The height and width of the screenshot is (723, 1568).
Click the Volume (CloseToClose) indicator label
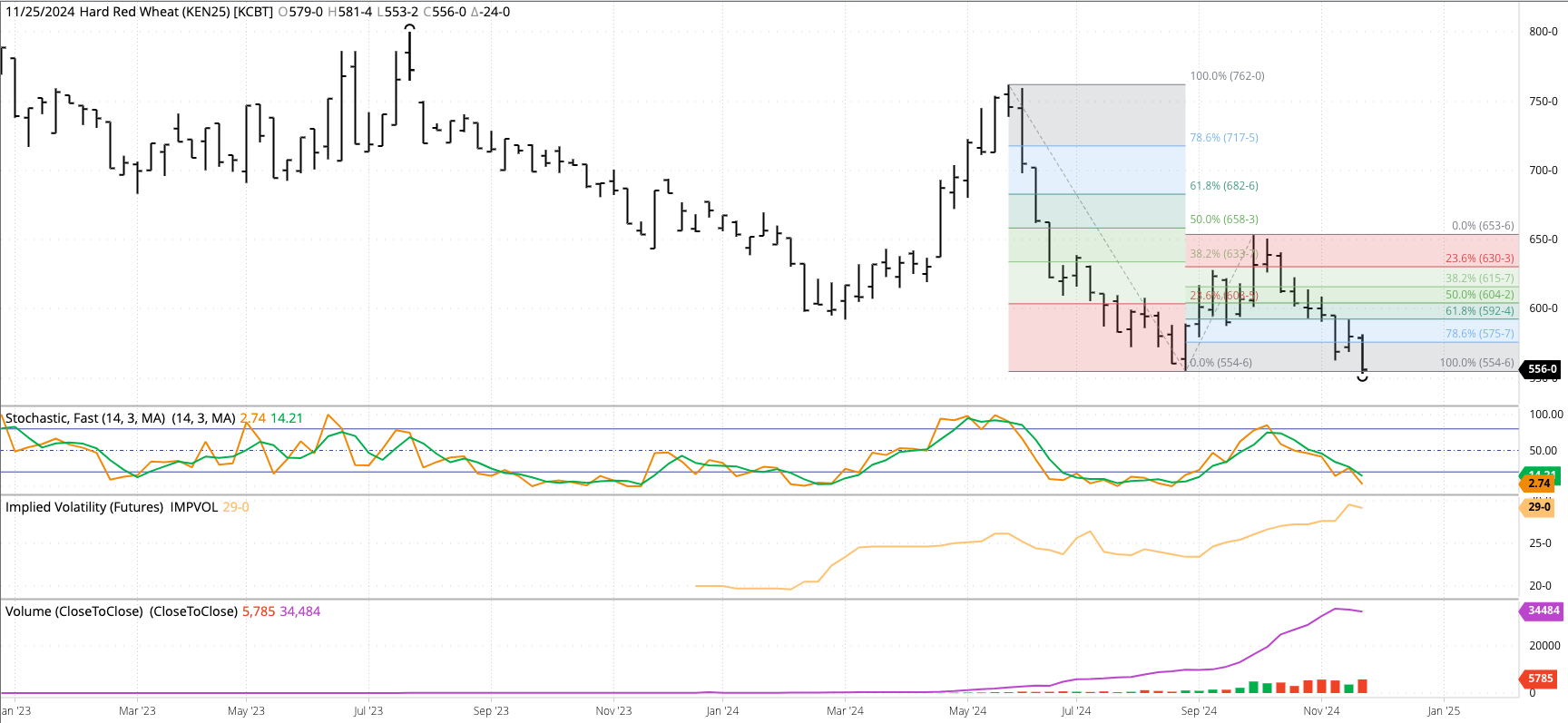point(121,611)
